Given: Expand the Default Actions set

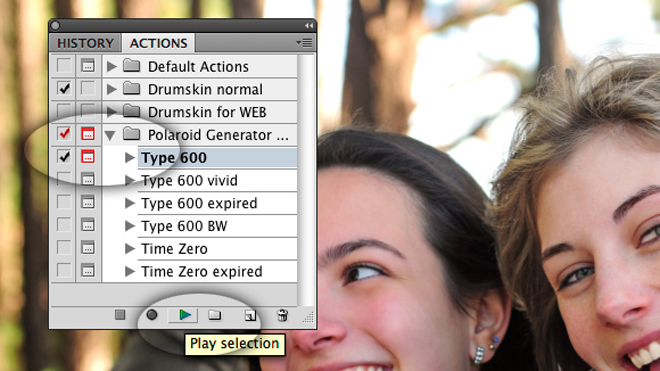Looking at the screenshot, I should [112, 66].
